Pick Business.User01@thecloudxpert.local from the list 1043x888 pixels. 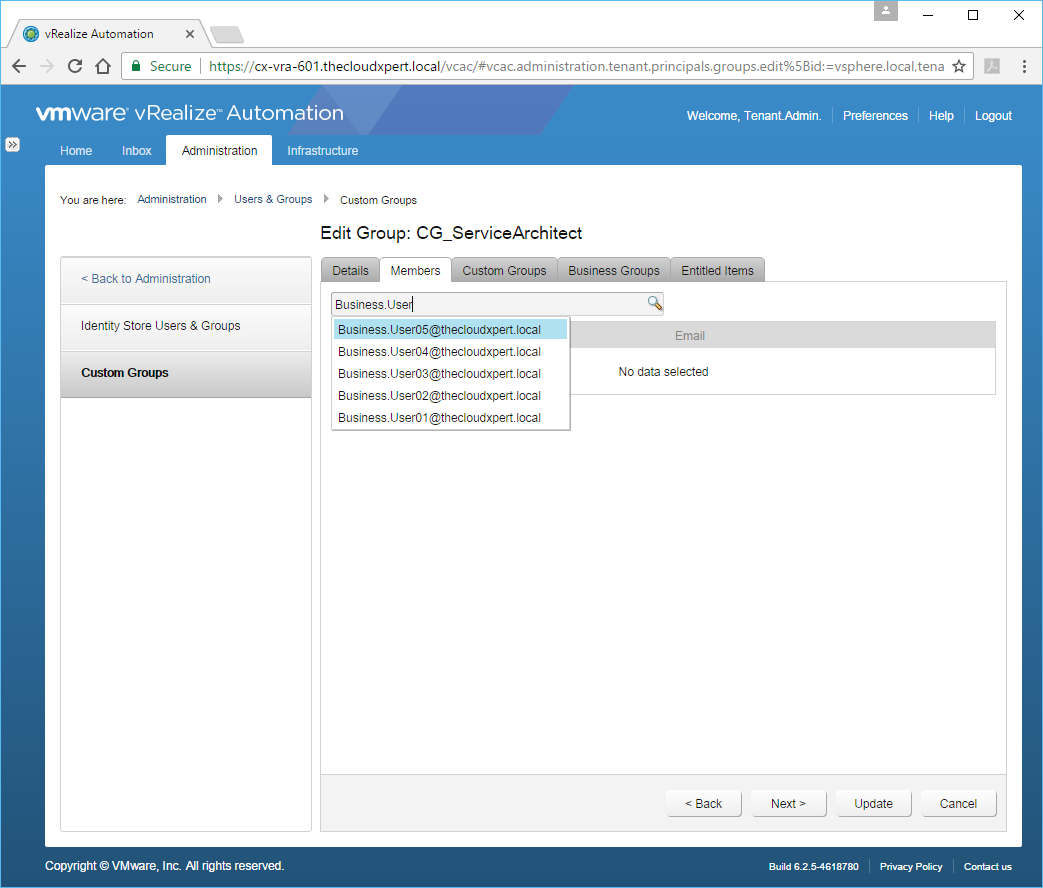pyautogui.click(x=440, y=418)
